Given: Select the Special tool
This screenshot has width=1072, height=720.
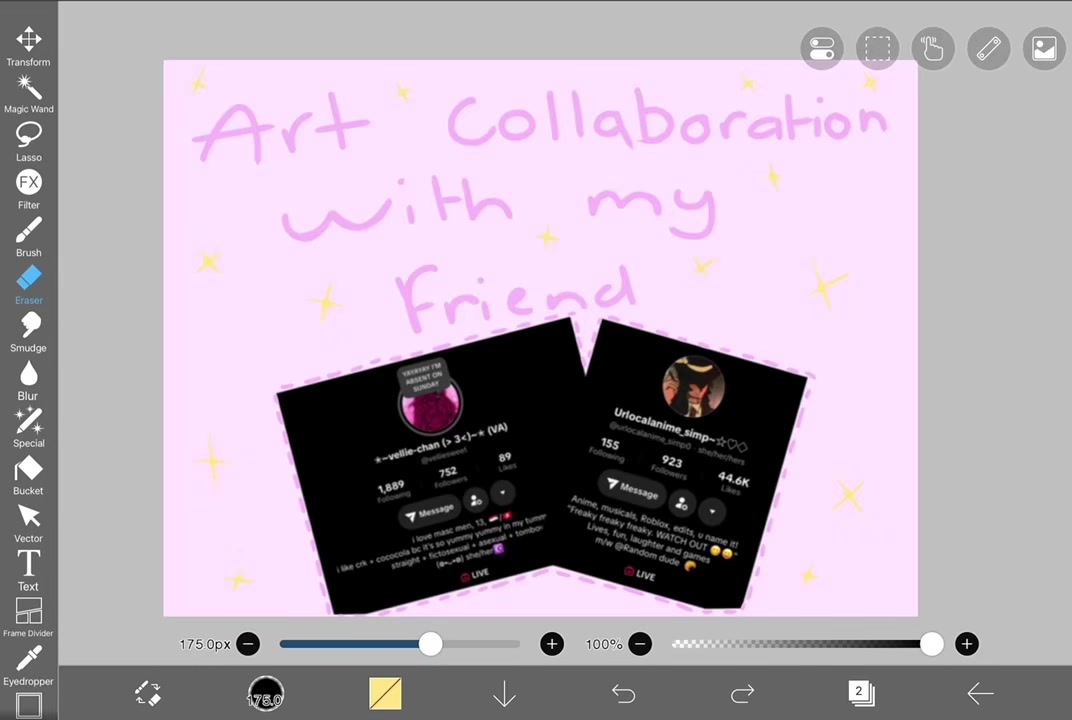Looking at the screenshot, I should 28,428.
